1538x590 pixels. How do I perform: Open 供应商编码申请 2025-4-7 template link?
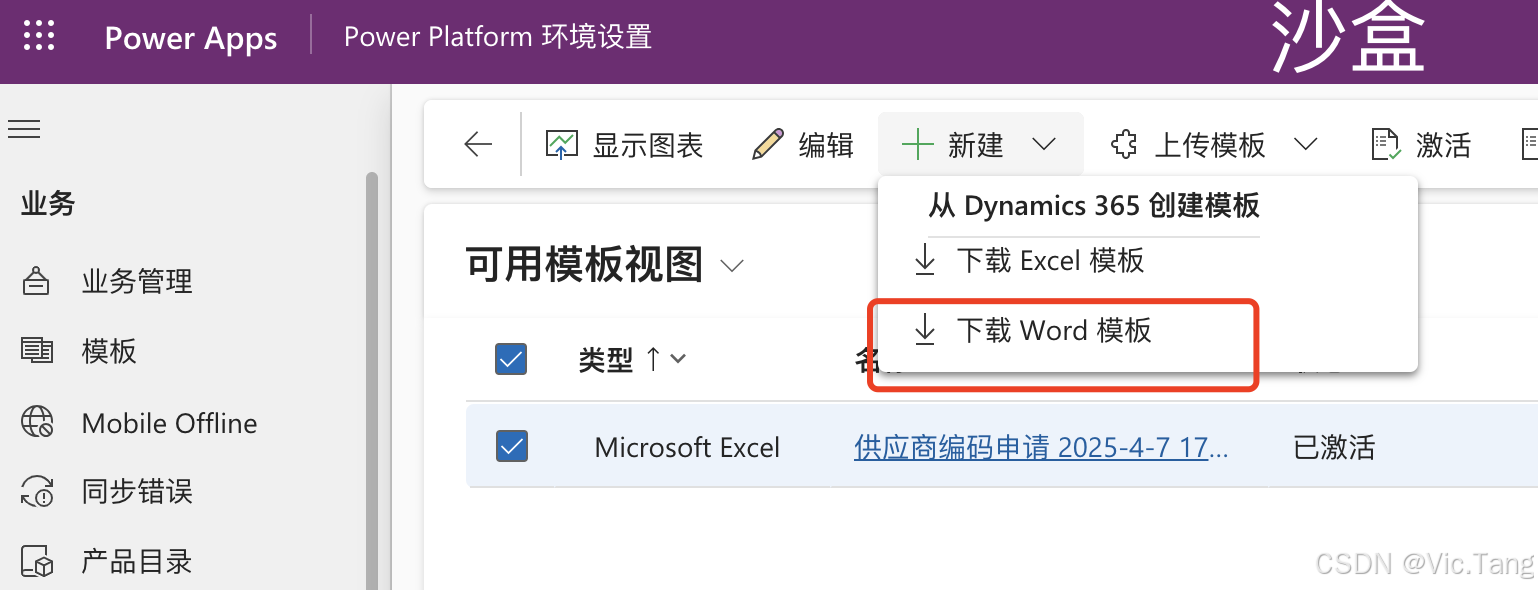coord(1041,447)
